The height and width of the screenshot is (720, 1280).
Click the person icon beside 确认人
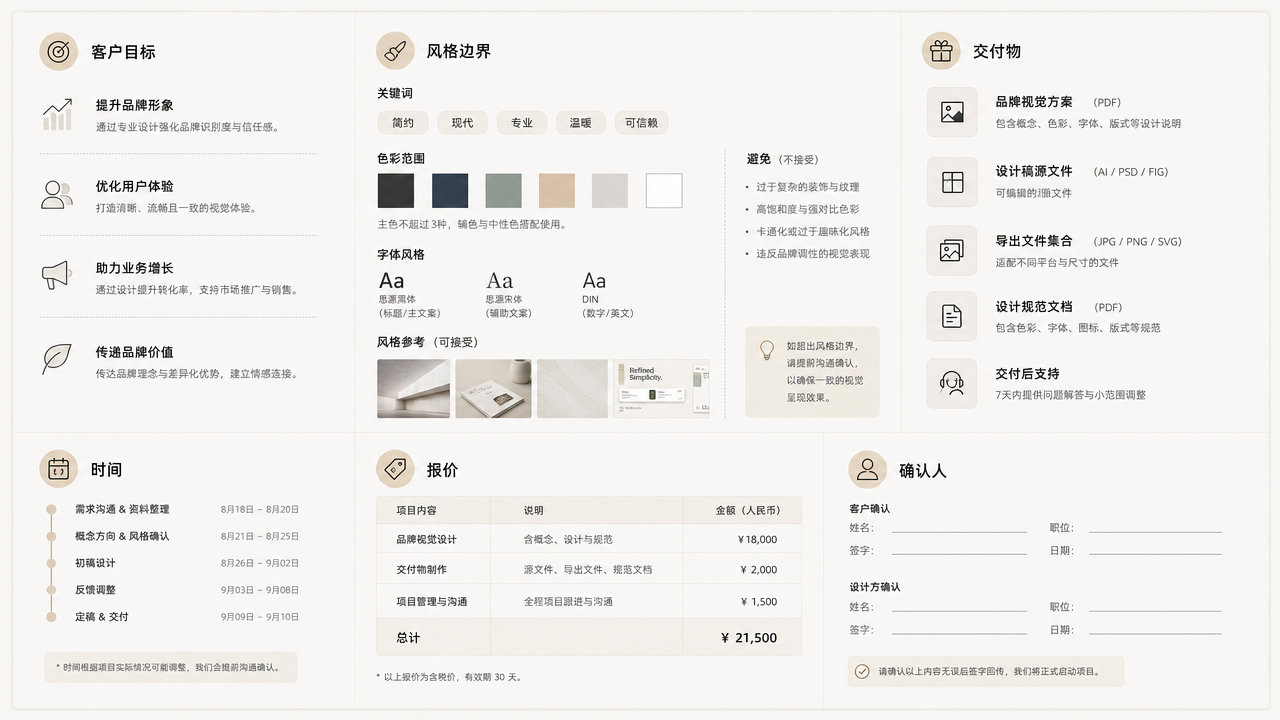(867, 469)
